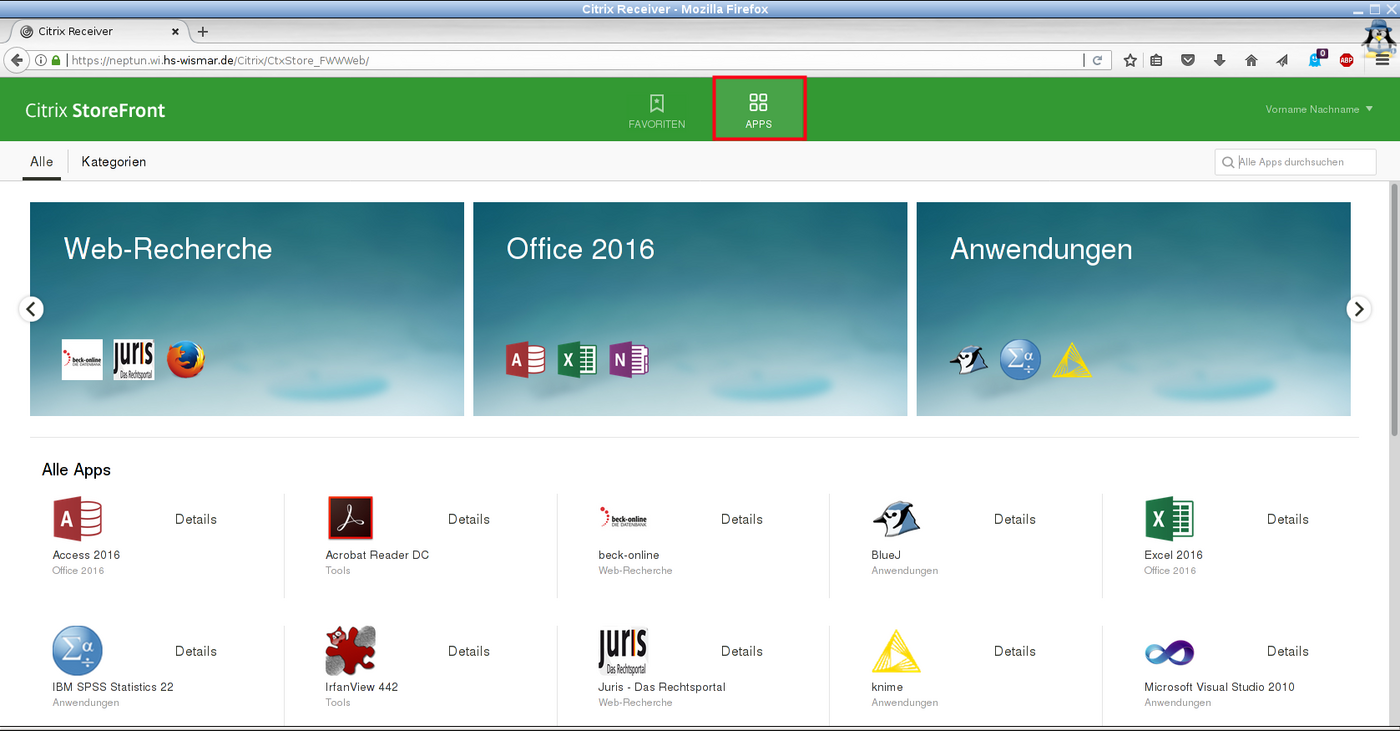Switch to Citrix Receiver browser tab
1400x731 pixels.
pos(97,31)
